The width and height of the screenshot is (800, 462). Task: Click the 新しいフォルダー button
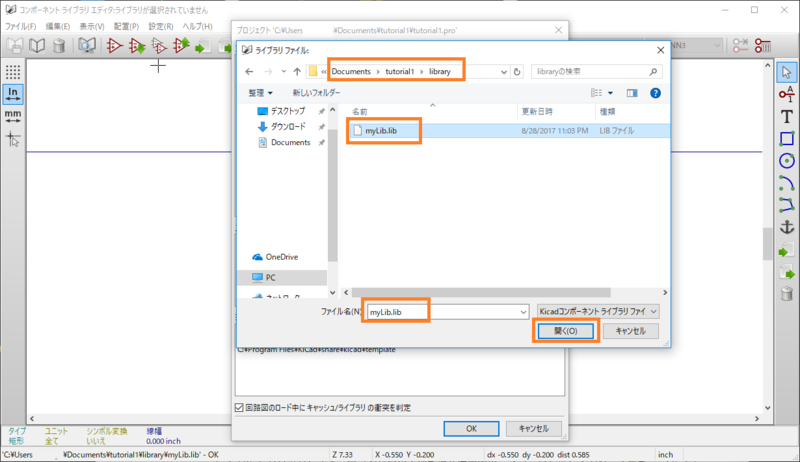pos(316,93)
